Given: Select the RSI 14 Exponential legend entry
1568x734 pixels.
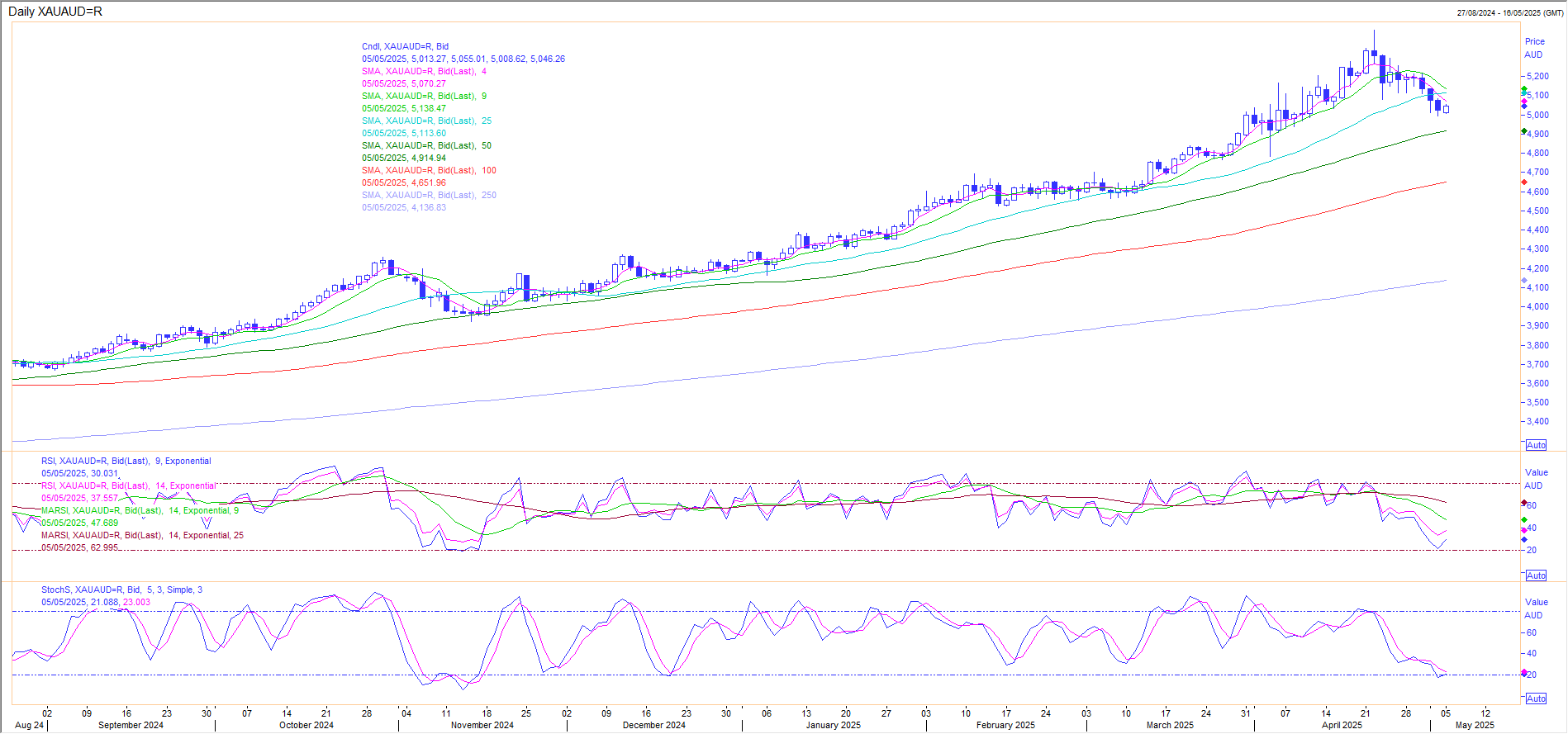Looking at the screenshot, I should point(129,485).
